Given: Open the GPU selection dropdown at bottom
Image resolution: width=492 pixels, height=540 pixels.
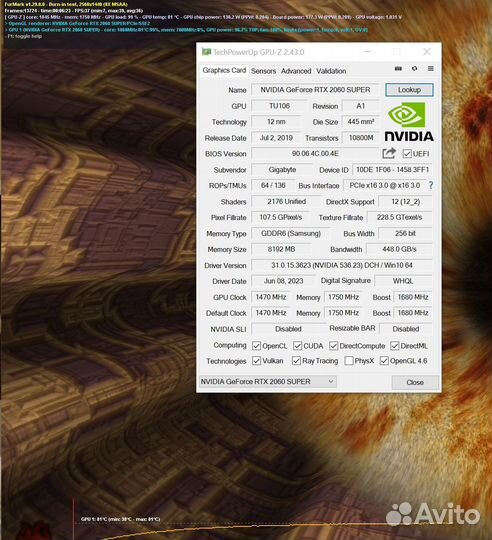Looking at the screenshot, I should click(x=268, y=382).
